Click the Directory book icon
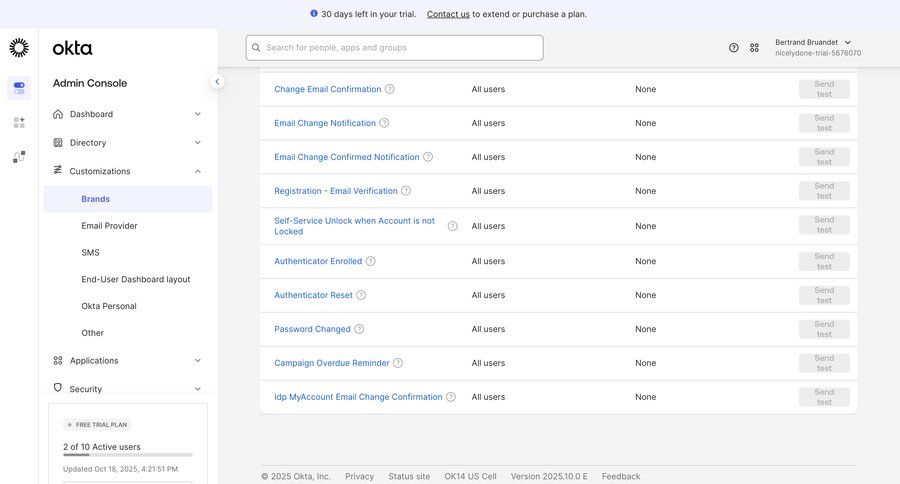This screenshot has height=484, width=900. point(58,142)
